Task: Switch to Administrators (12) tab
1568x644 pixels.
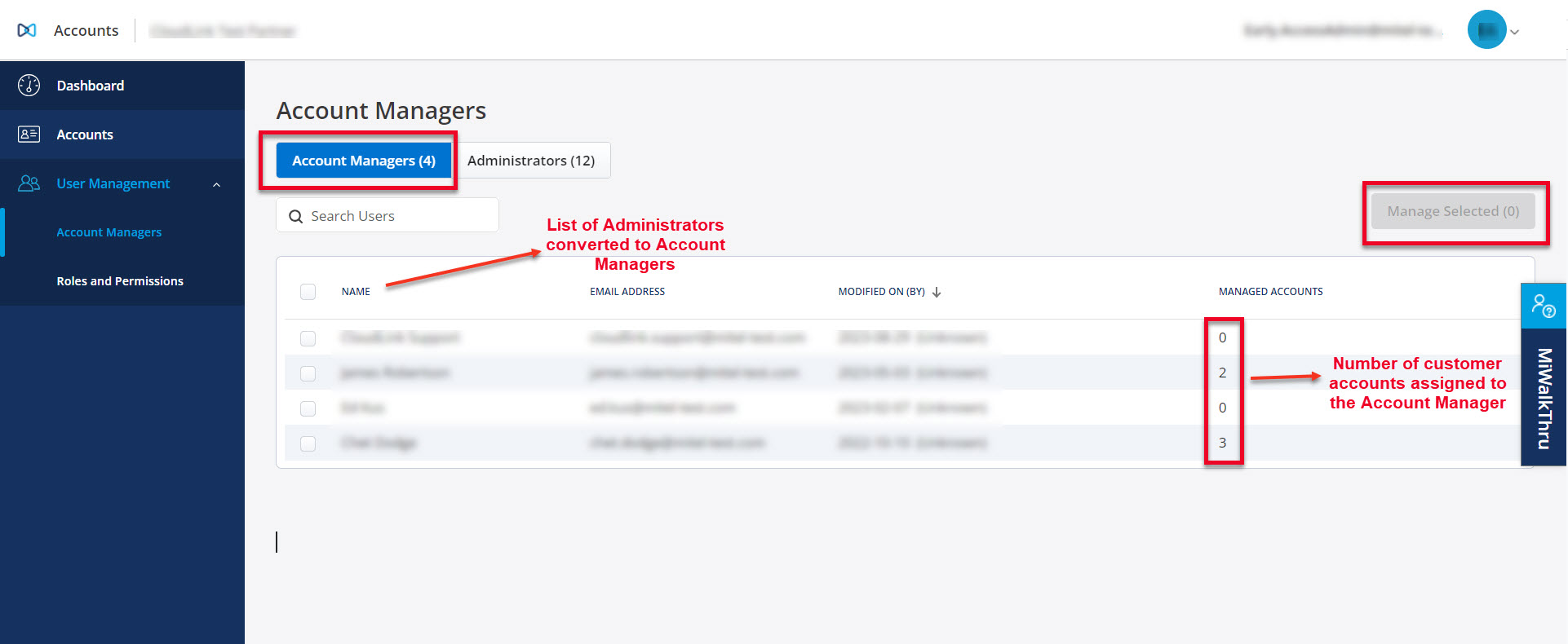Action: (531, 161)
